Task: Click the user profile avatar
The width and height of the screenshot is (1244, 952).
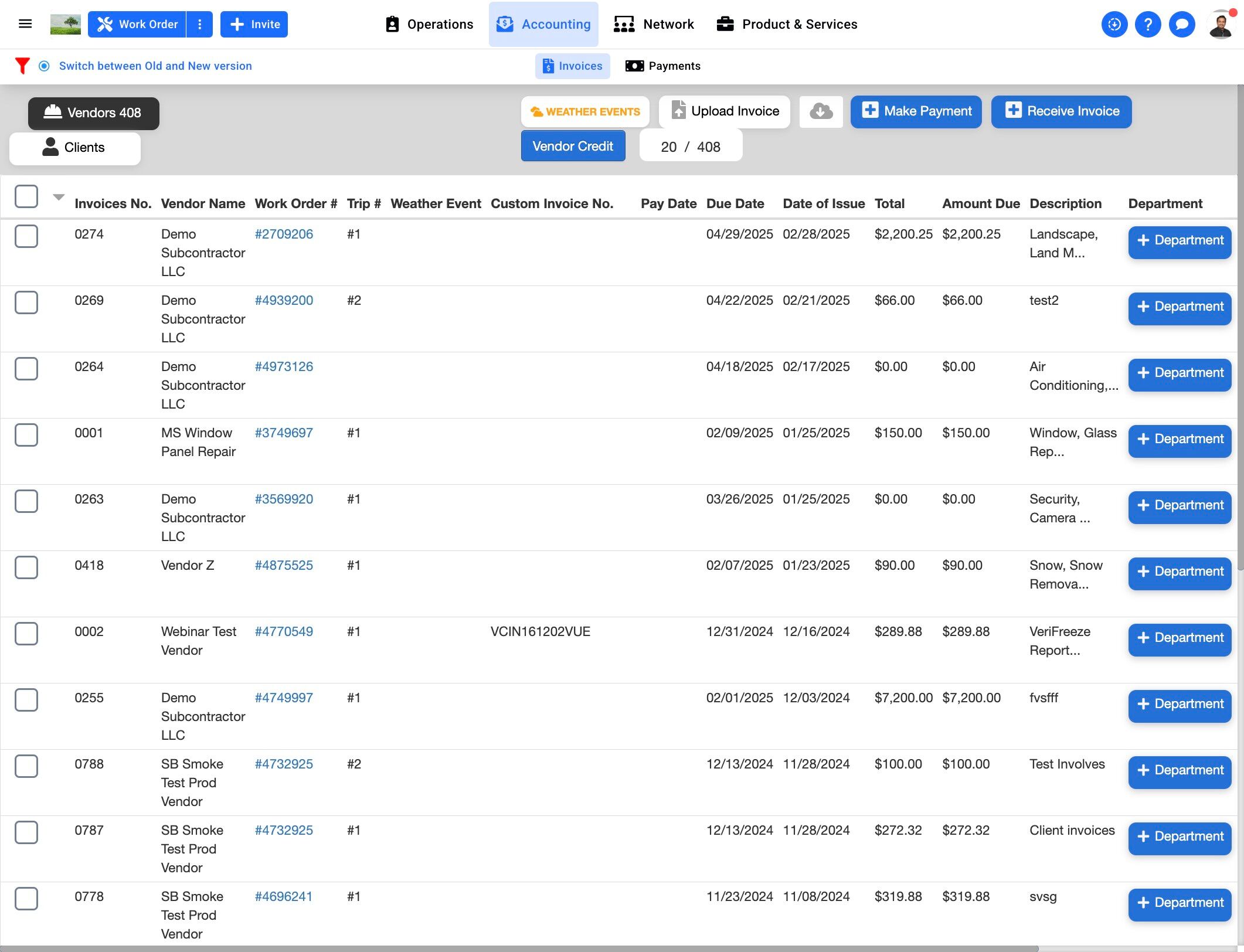Action: point(1221,25)
